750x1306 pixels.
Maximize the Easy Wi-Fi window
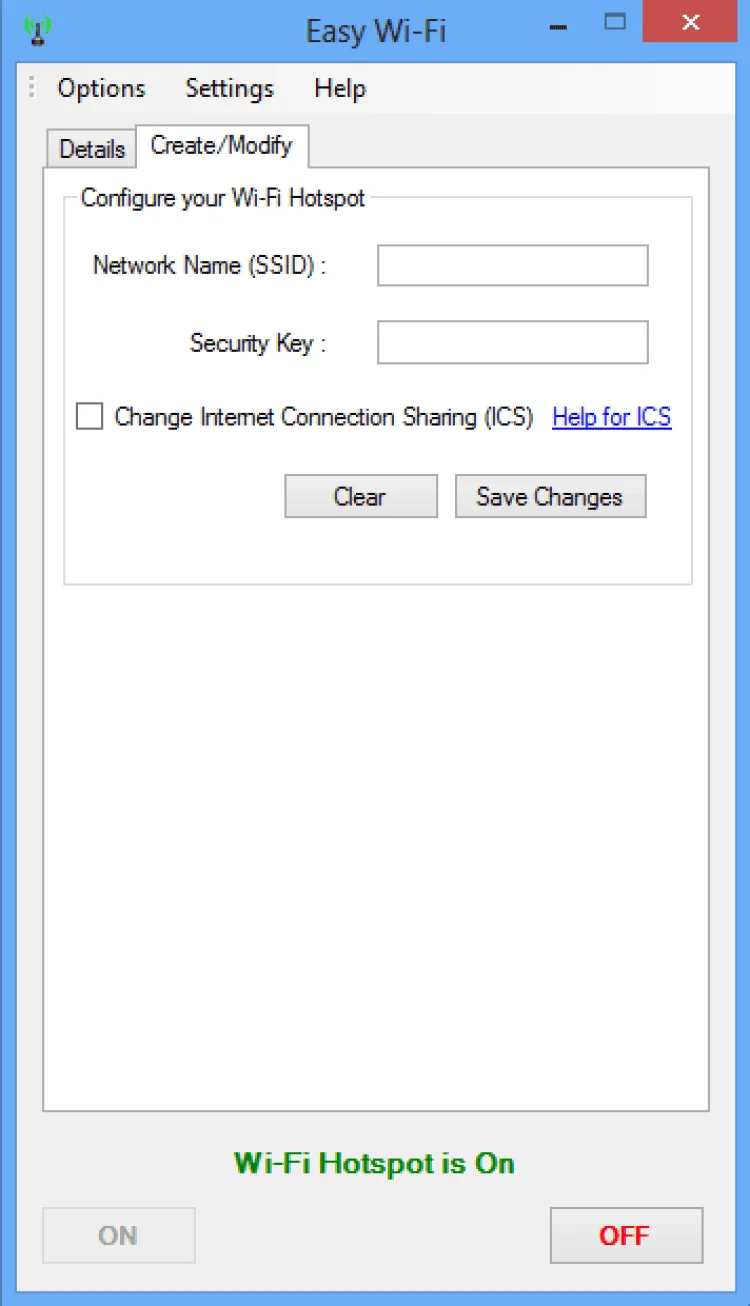(x=614, y=21)
